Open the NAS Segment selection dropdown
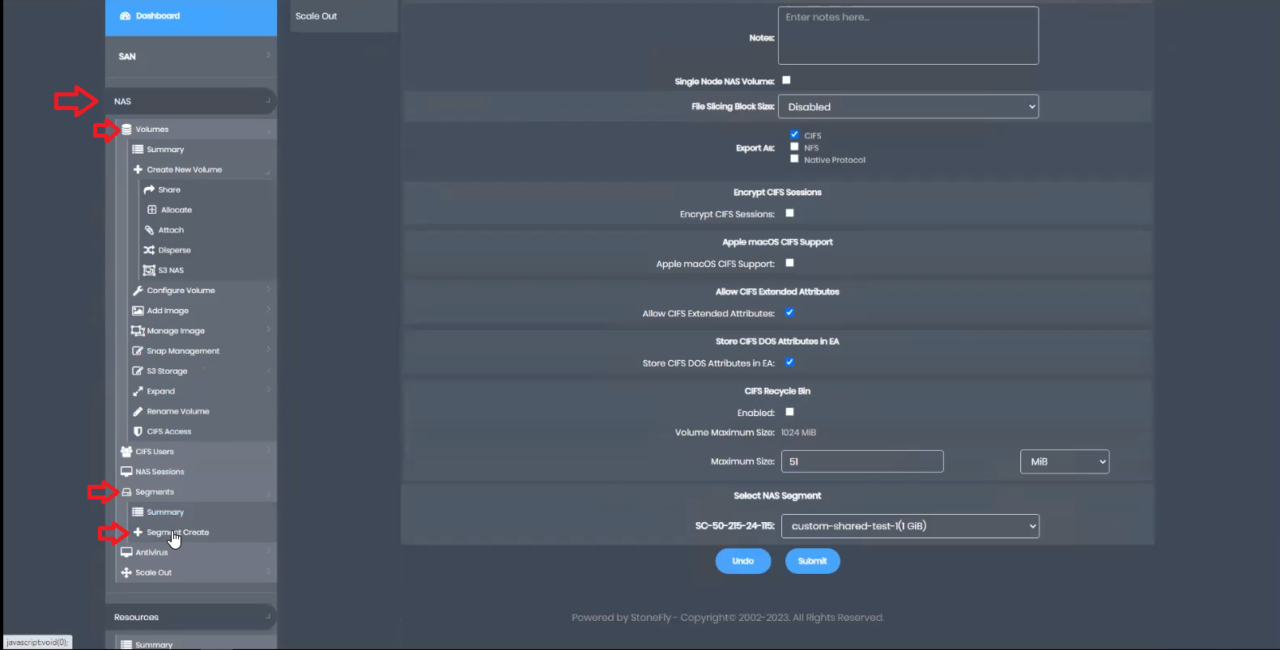This screenshot has height=650, width=1280. (909, 525)
